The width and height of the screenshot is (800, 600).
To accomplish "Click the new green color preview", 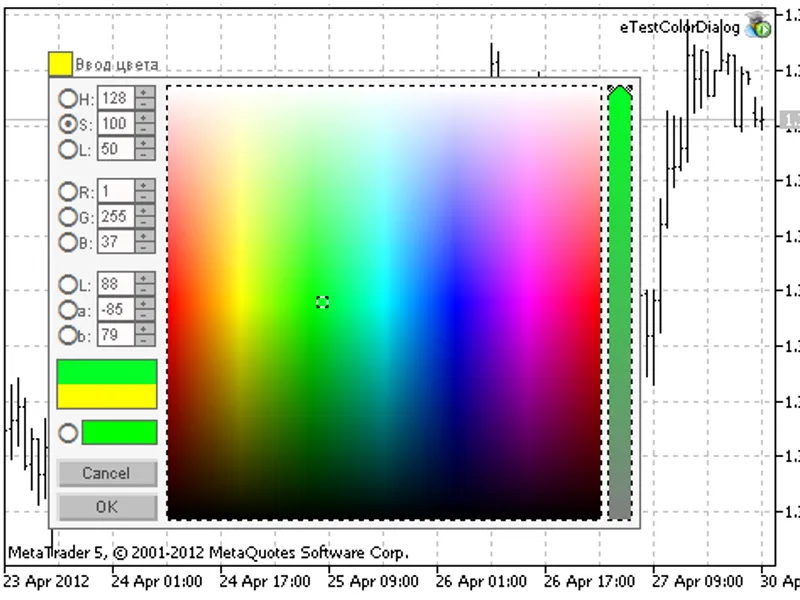I will [107, 372].
